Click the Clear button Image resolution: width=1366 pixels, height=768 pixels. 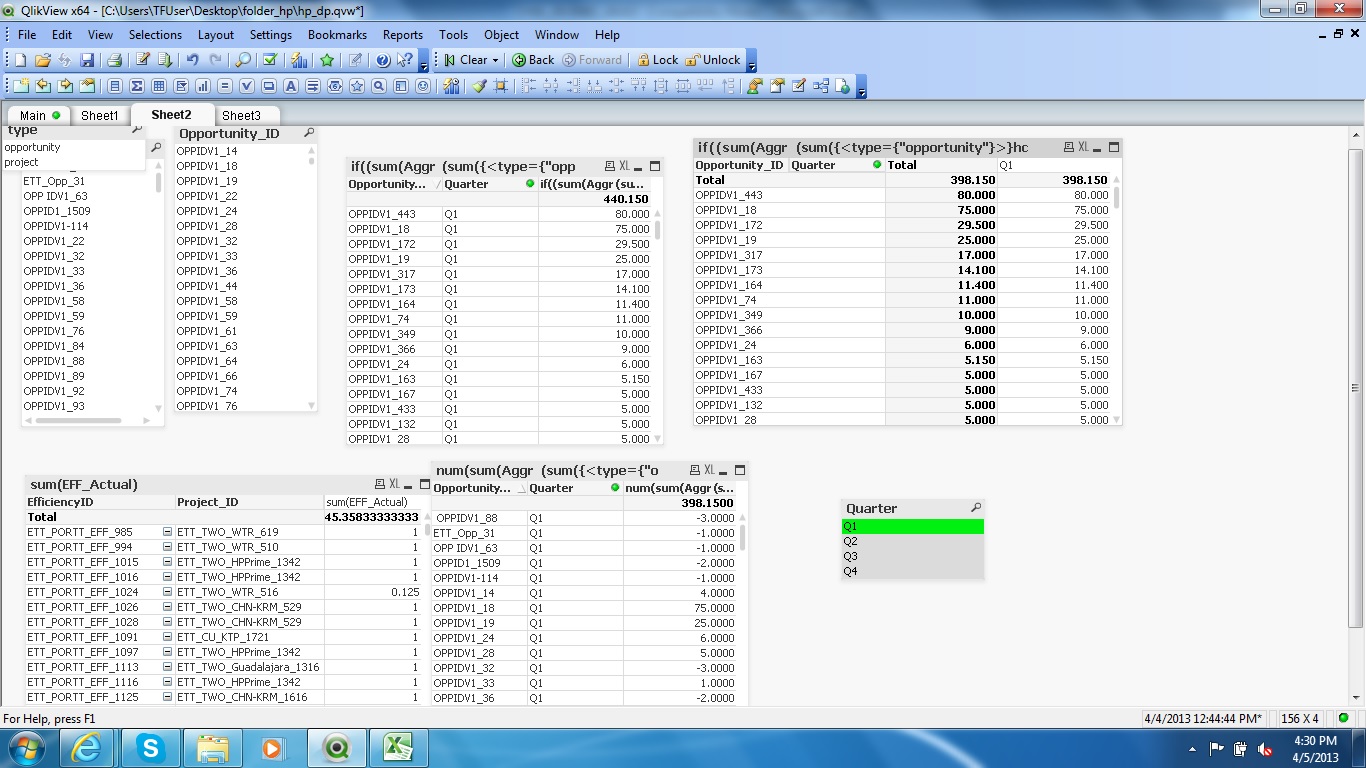[465, 60]
